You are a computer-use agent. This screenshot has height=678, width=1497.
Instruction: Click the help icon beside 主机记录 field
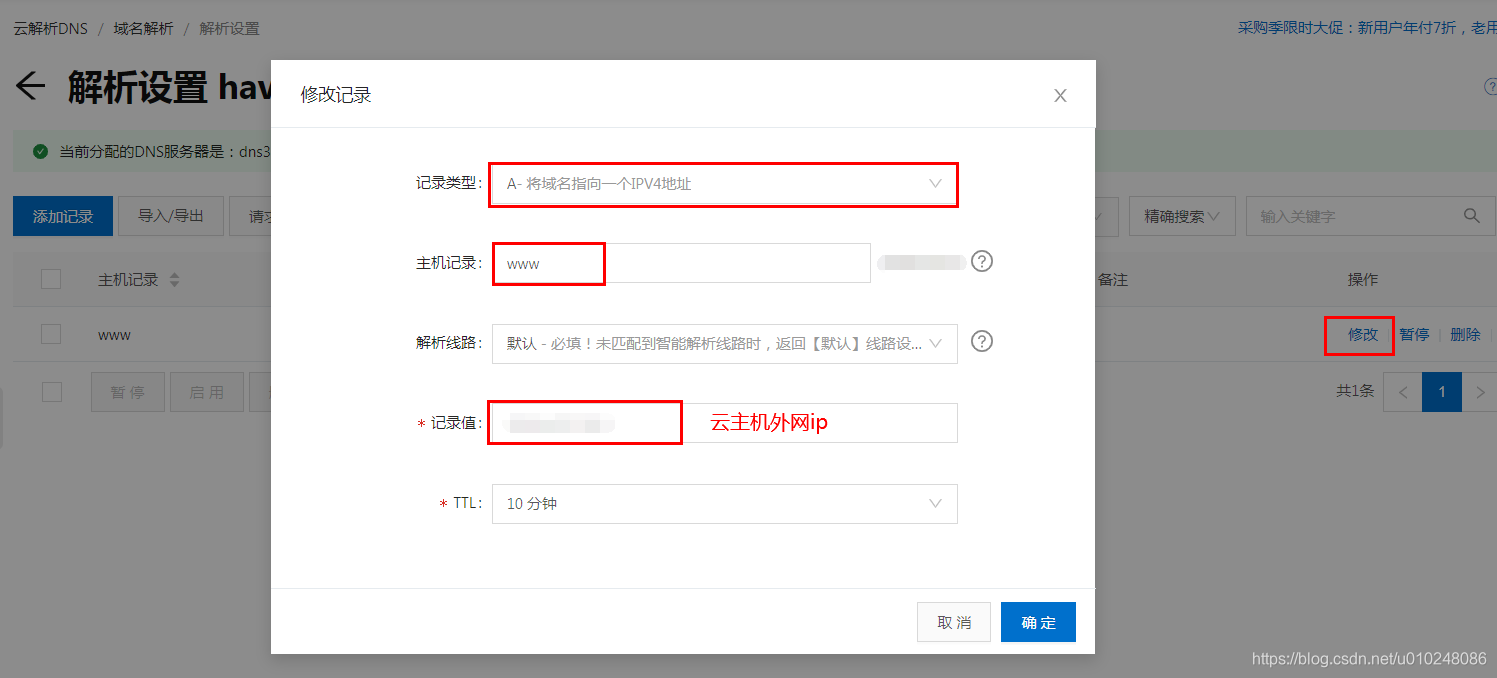pos(982,261)
